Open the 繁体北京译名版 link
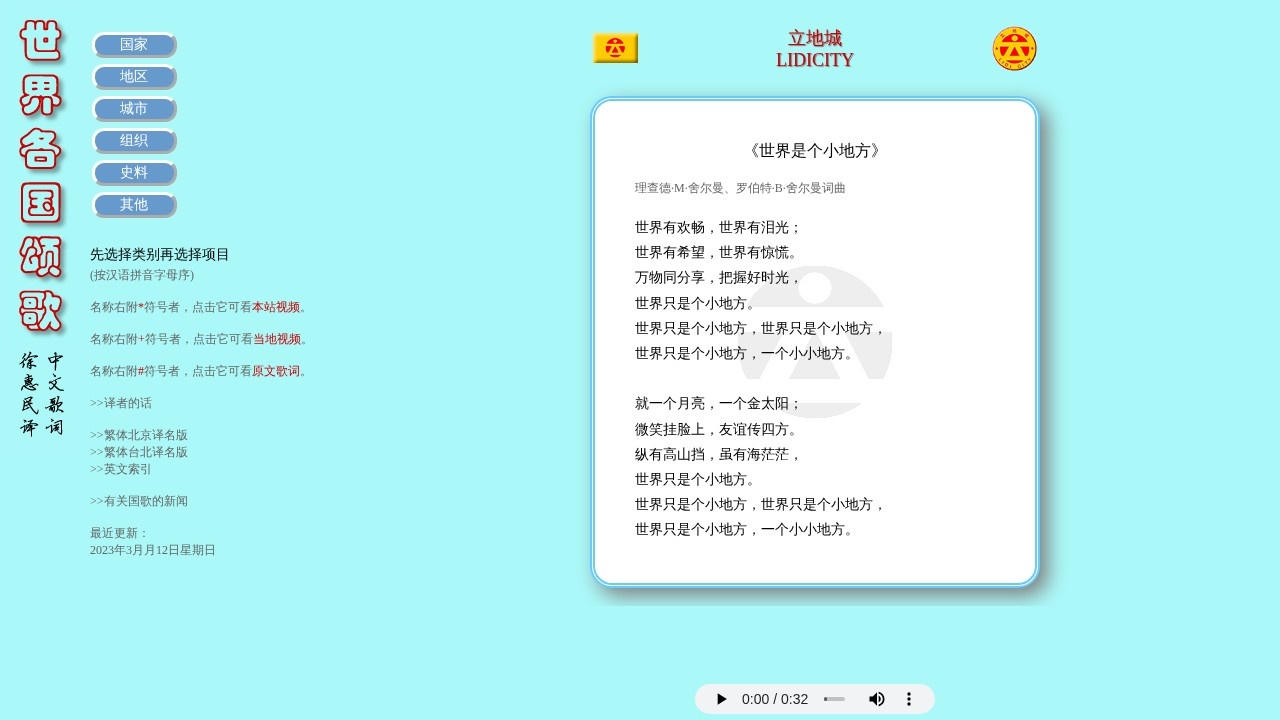The image size is (1280, 720). [140, 435]
